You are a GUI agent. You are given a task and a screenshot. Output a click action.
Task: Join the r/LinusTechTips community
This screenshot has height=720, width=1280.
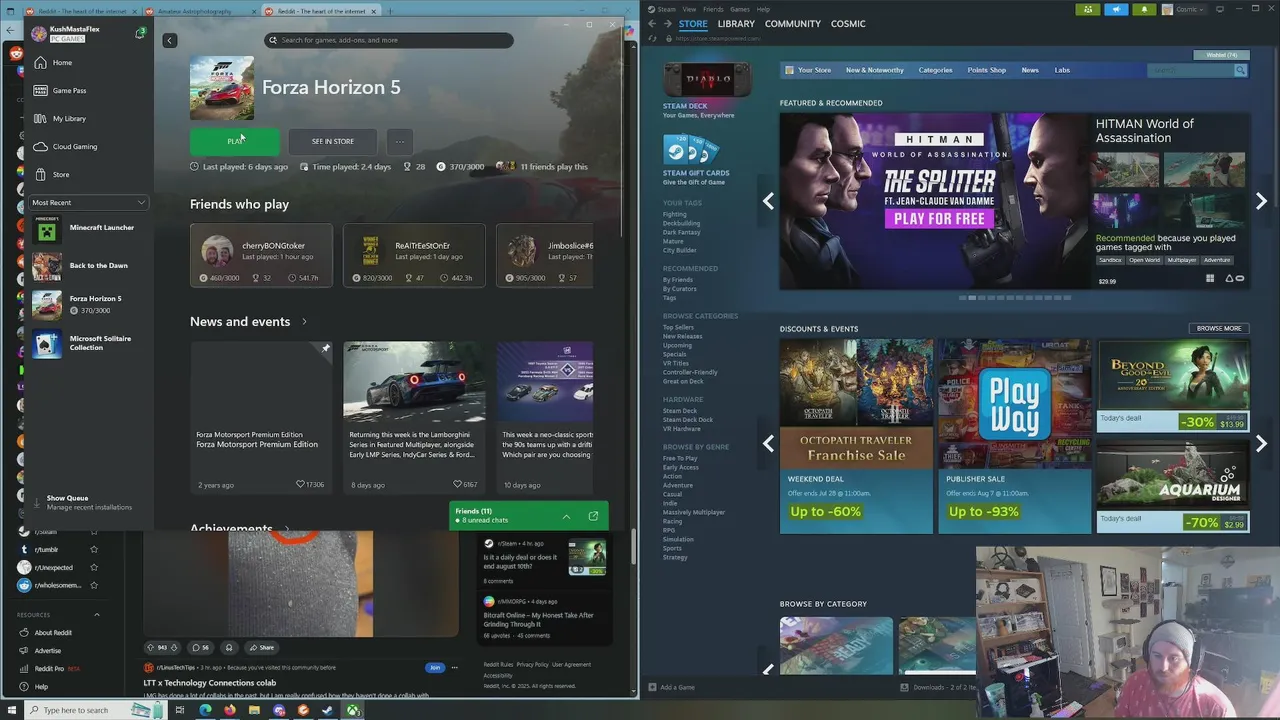coord(434,667)
